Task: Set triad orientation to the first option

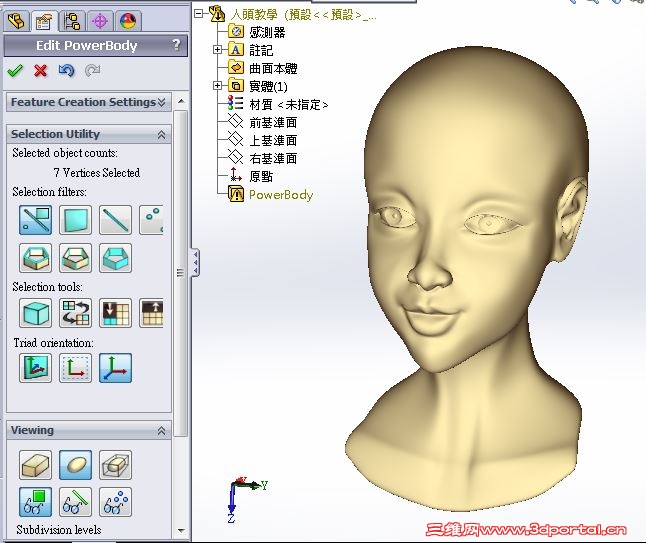Action: tap(35, 367)
